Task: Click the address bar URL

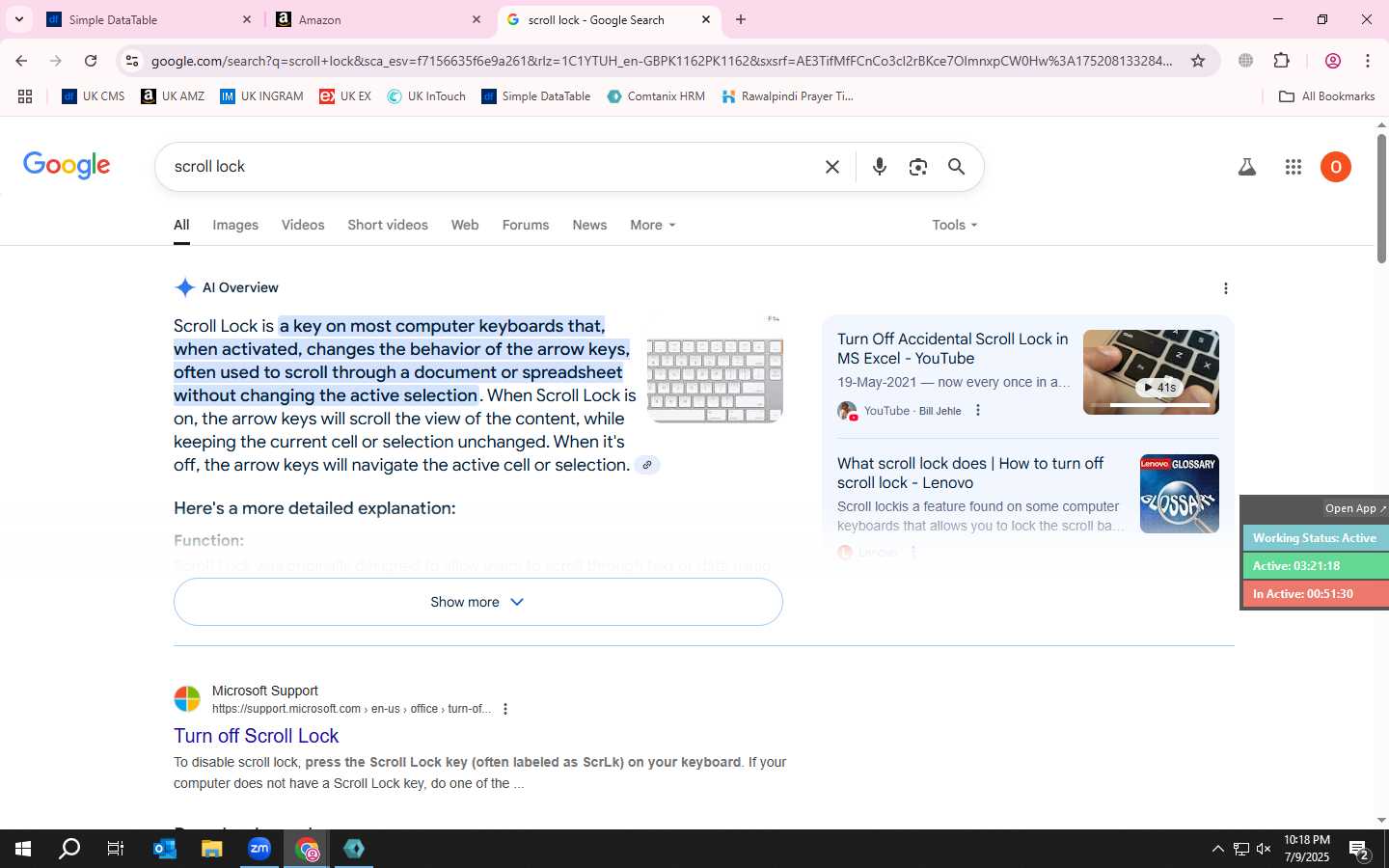Action: (x=662, y=61)
